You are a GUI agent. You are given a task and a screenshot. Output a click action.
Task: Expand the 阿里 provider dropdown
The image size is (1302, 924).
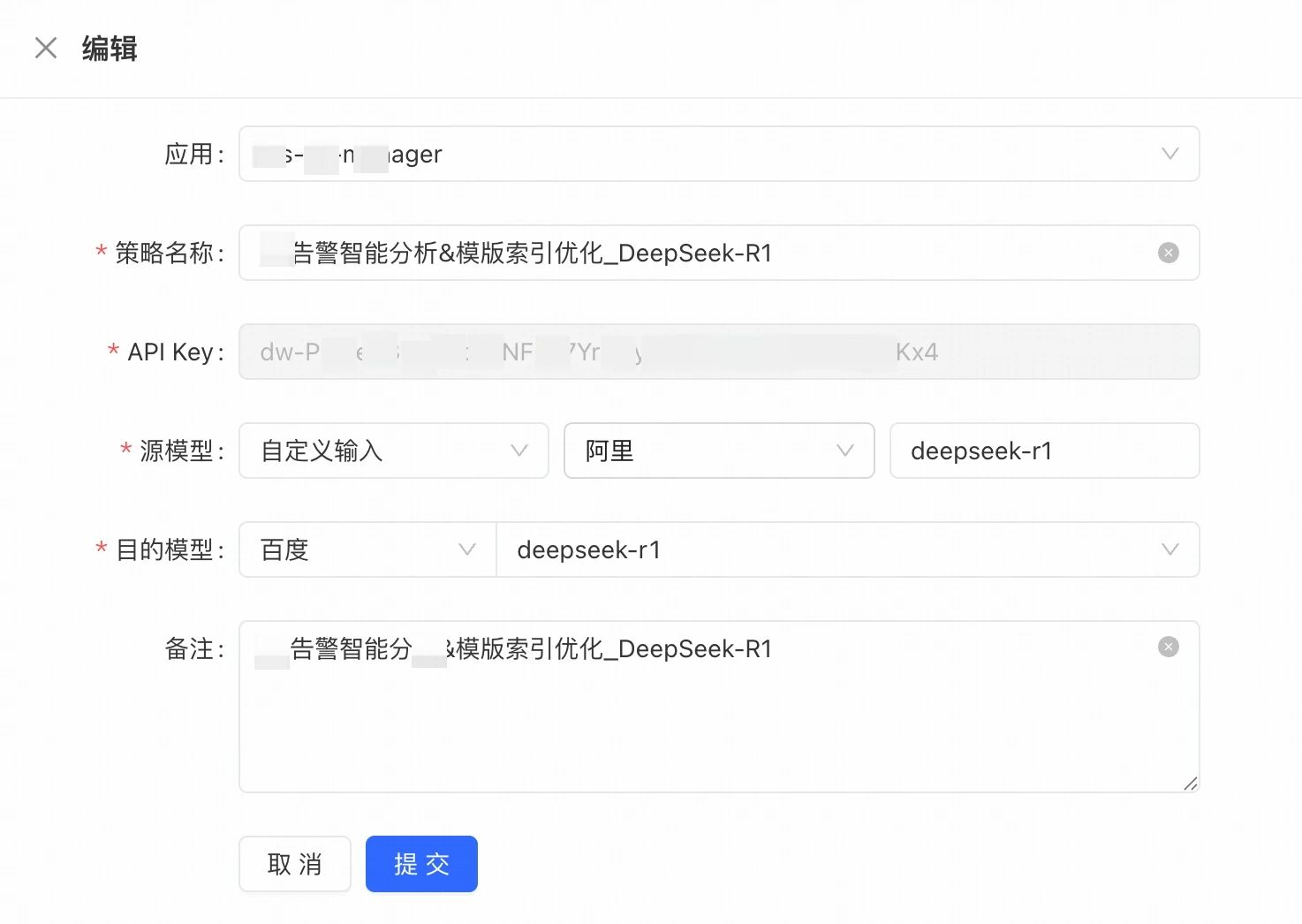(707, 451)
